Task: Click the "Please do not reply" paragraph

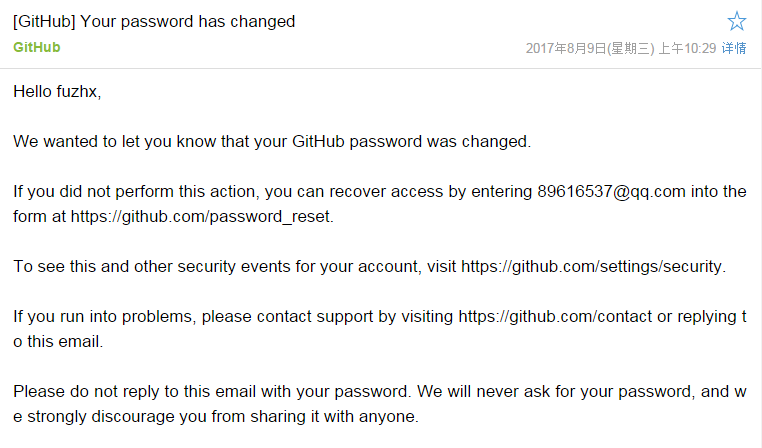Action: 380,404
